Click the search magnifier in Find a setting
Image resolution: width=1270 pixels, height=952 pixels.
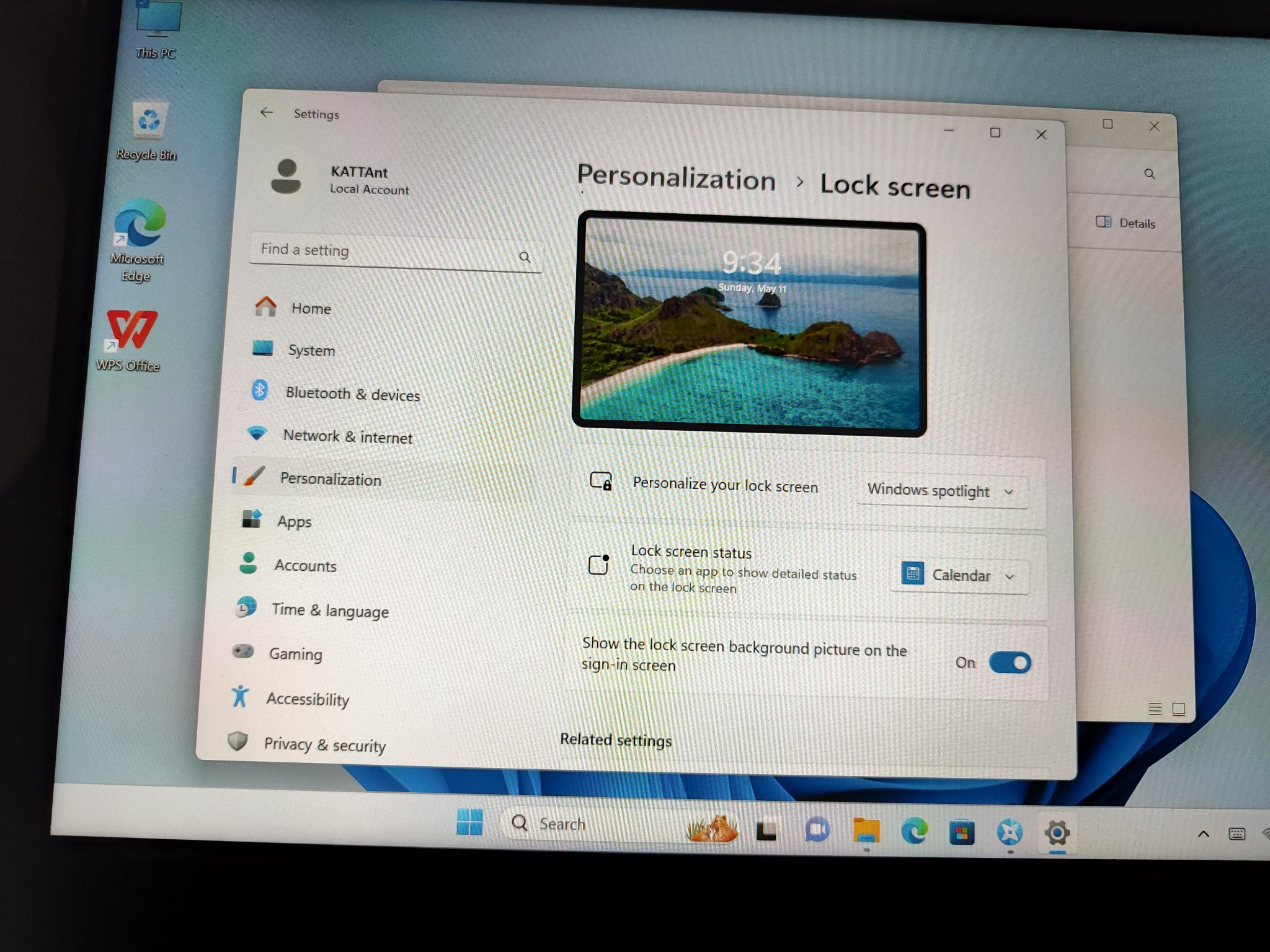click(x=525, y=257)
